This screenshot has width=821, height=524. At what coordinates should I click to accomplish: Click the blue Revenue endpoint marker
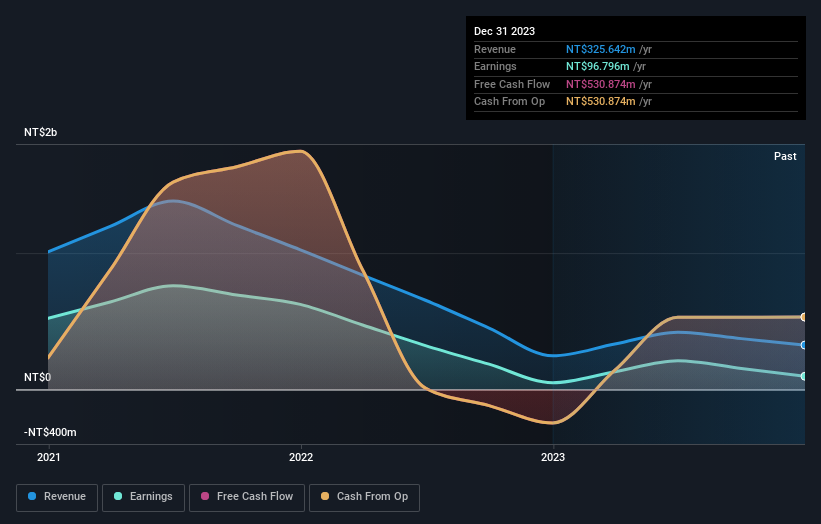tap(804, 345)
